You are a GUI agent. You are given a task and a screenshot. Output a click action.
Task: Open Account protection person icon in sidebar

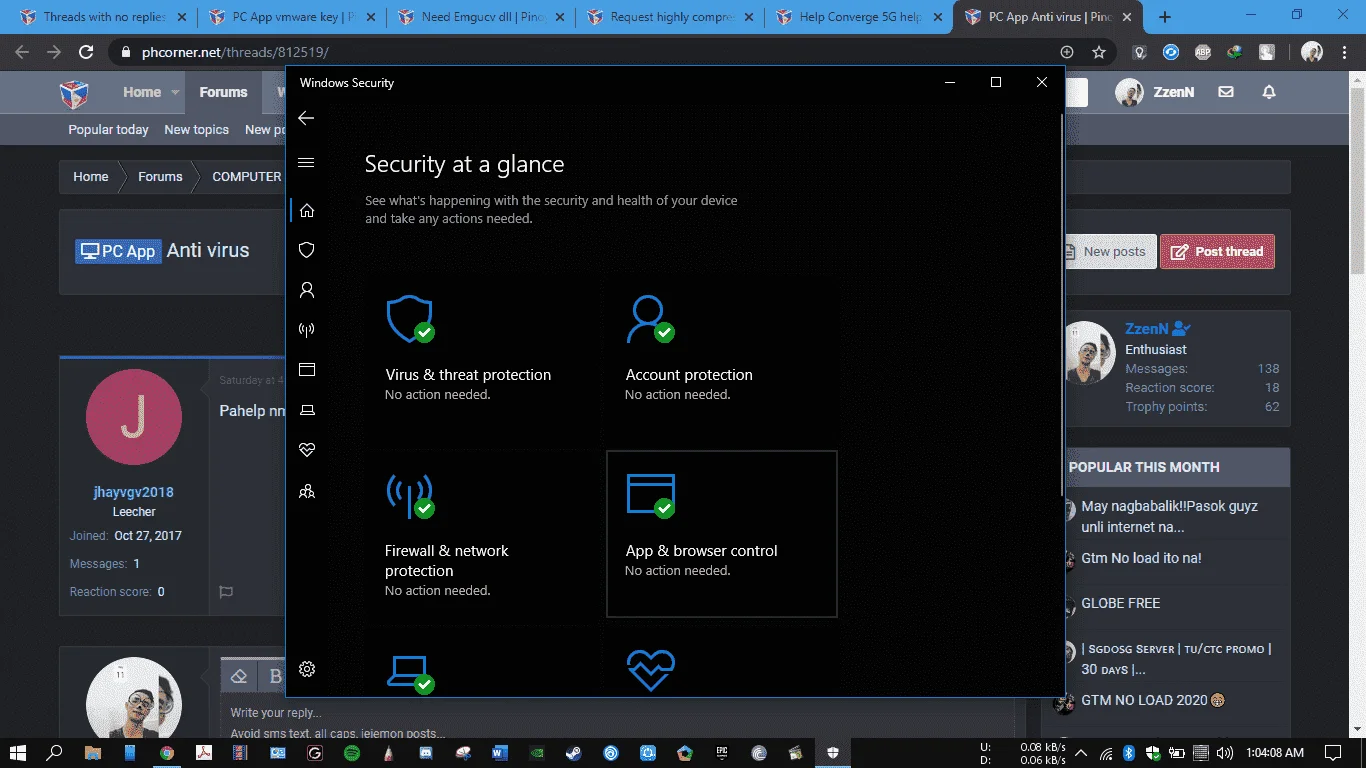[307, 290]
